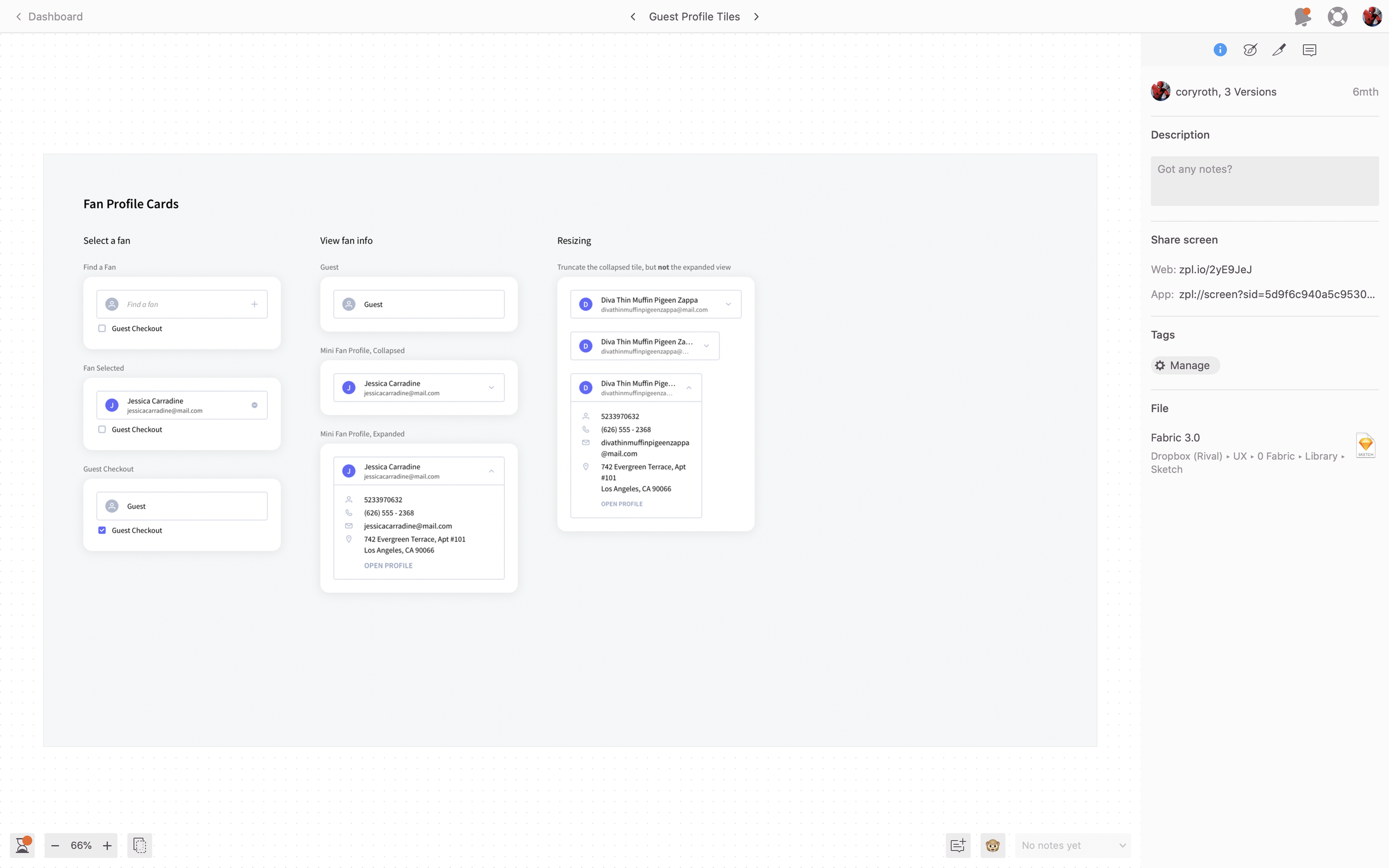Uncheck the checked Guest Checkout box
The image size is (1389, 868).
click(x=102, y=530)
